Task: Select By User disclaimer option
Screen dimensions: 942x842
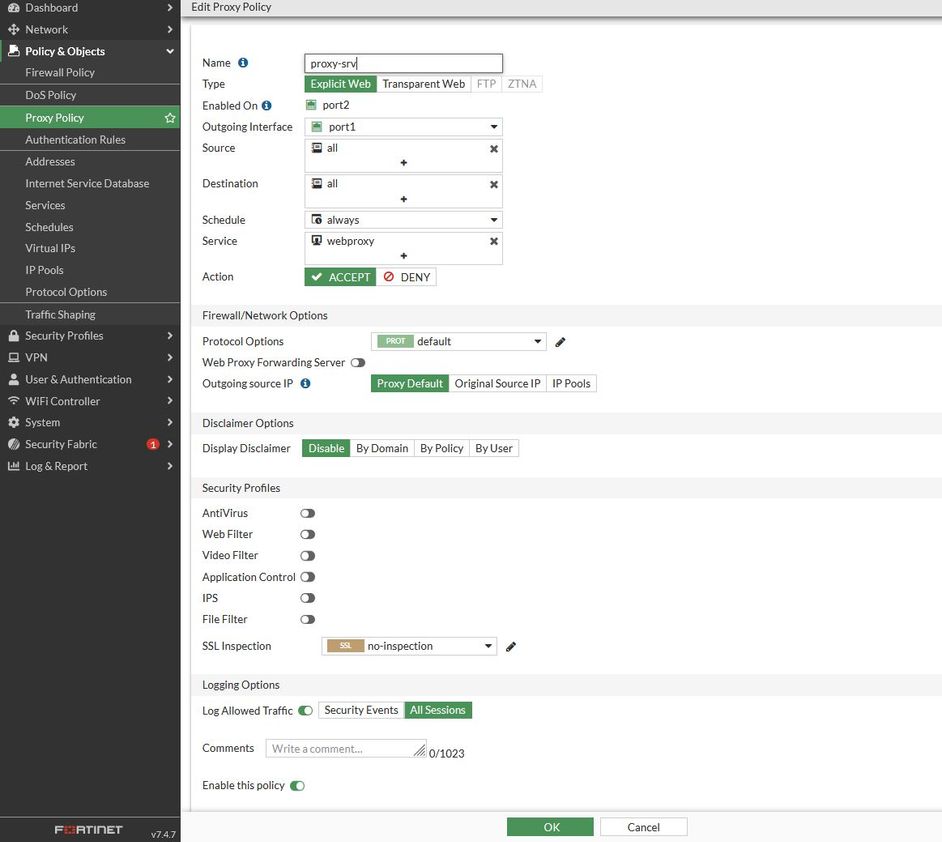Action: pos(494,448)
